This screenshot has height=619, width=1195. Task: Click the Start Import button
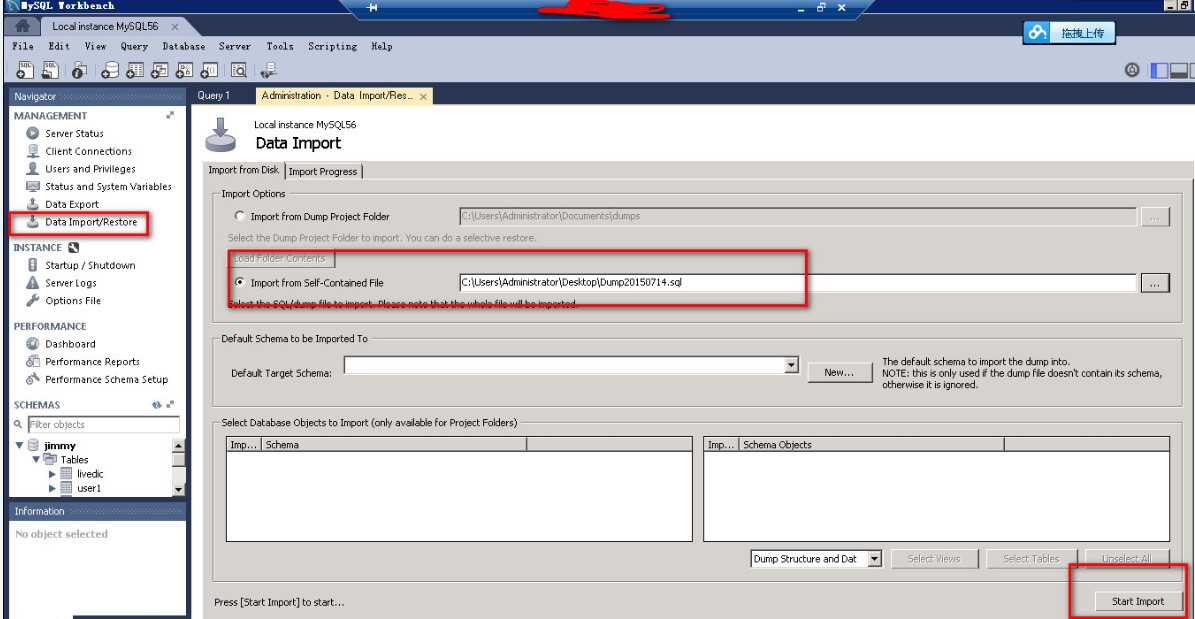(x=1137, y=601)
